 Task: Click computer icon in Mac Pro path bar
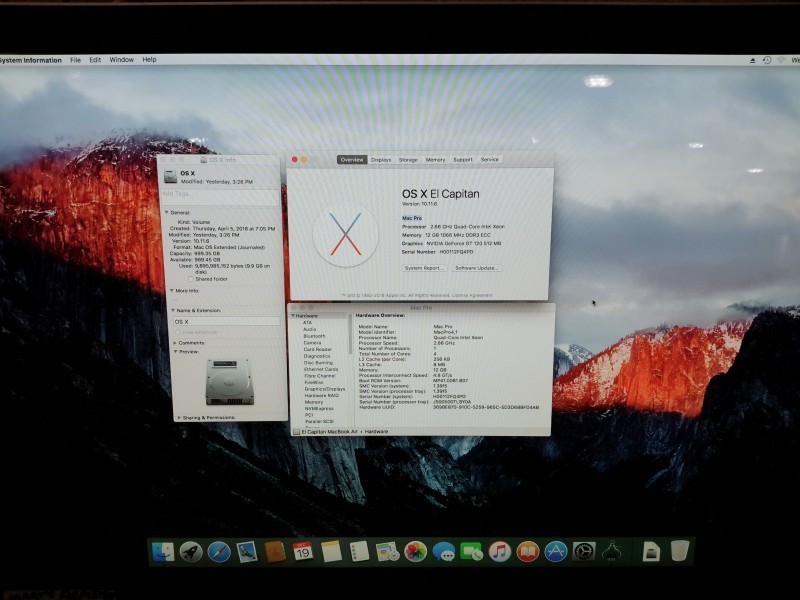(296, 432)
